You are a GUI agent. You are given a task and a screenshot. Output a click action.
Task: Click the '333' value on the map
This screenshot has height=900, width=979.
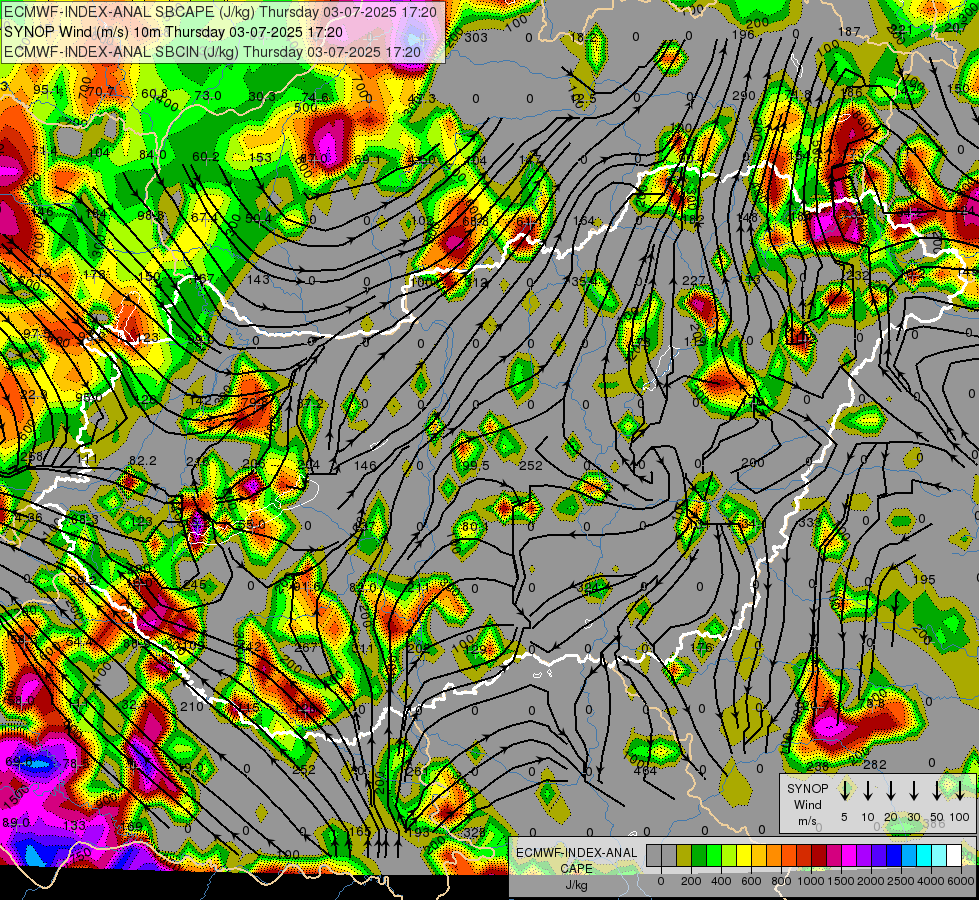click(810, 522)
